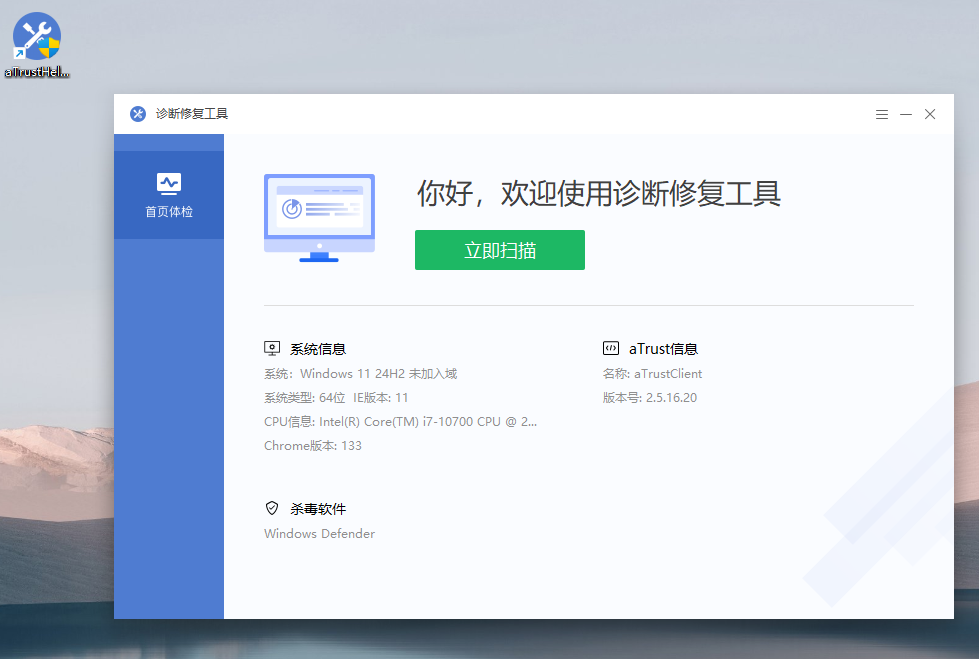This screenshot has width=979, height=659.
Task: Click the 系统信息 monitor icon
Action: pos(272,349)
